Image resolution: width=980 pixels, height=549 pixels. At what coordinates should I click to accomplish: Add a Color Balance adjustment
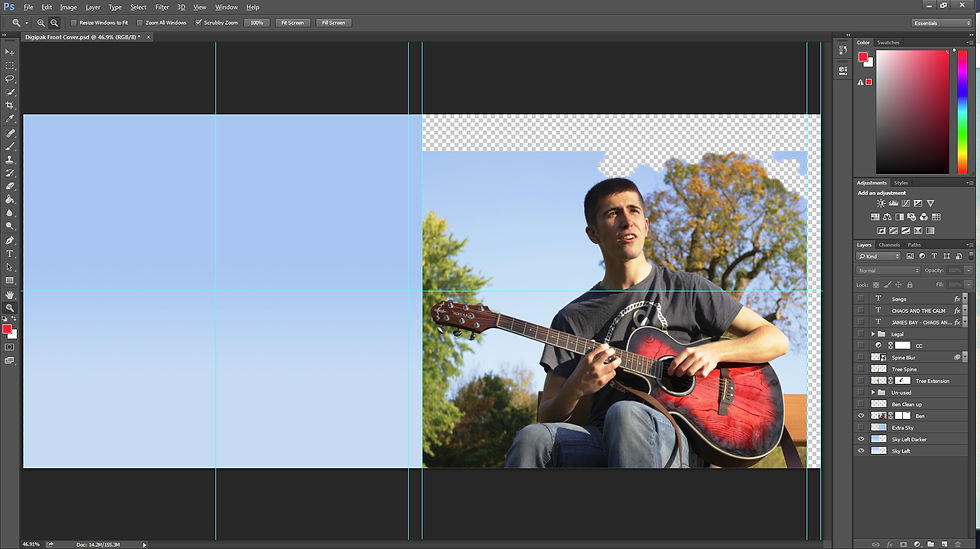tap(887, 217)
